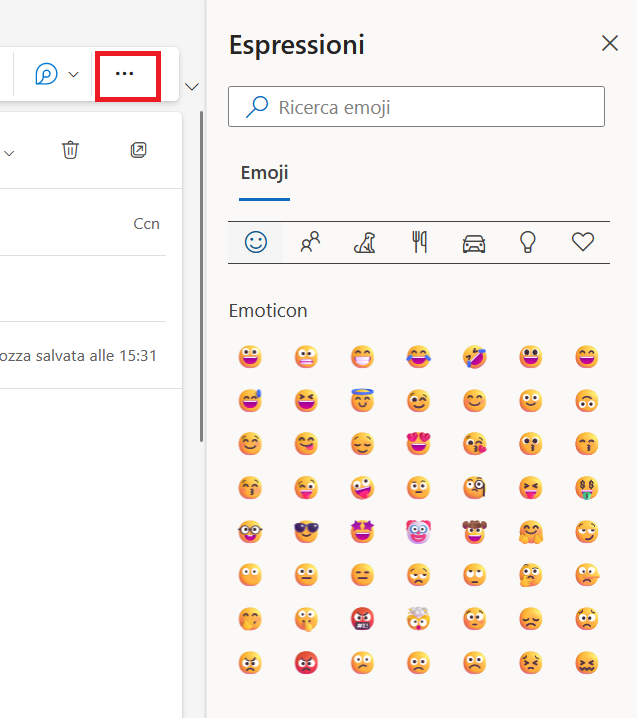Insert the hugging face emoji

click(531, 532)
